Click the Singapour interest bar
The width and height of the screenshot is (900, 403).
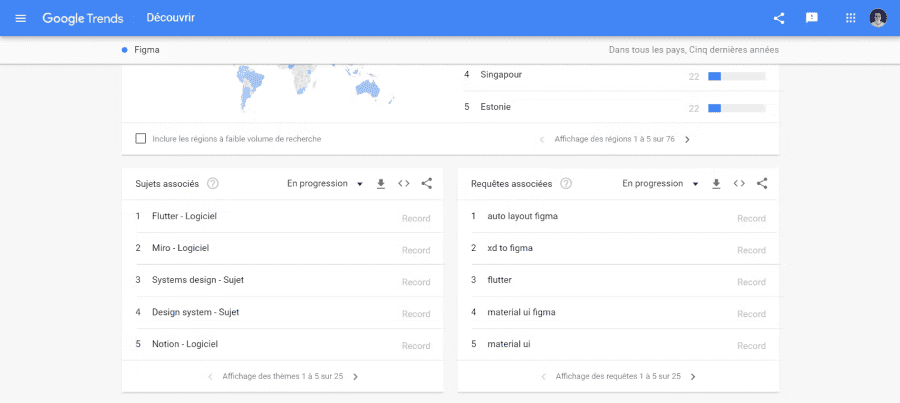[737, 76]
